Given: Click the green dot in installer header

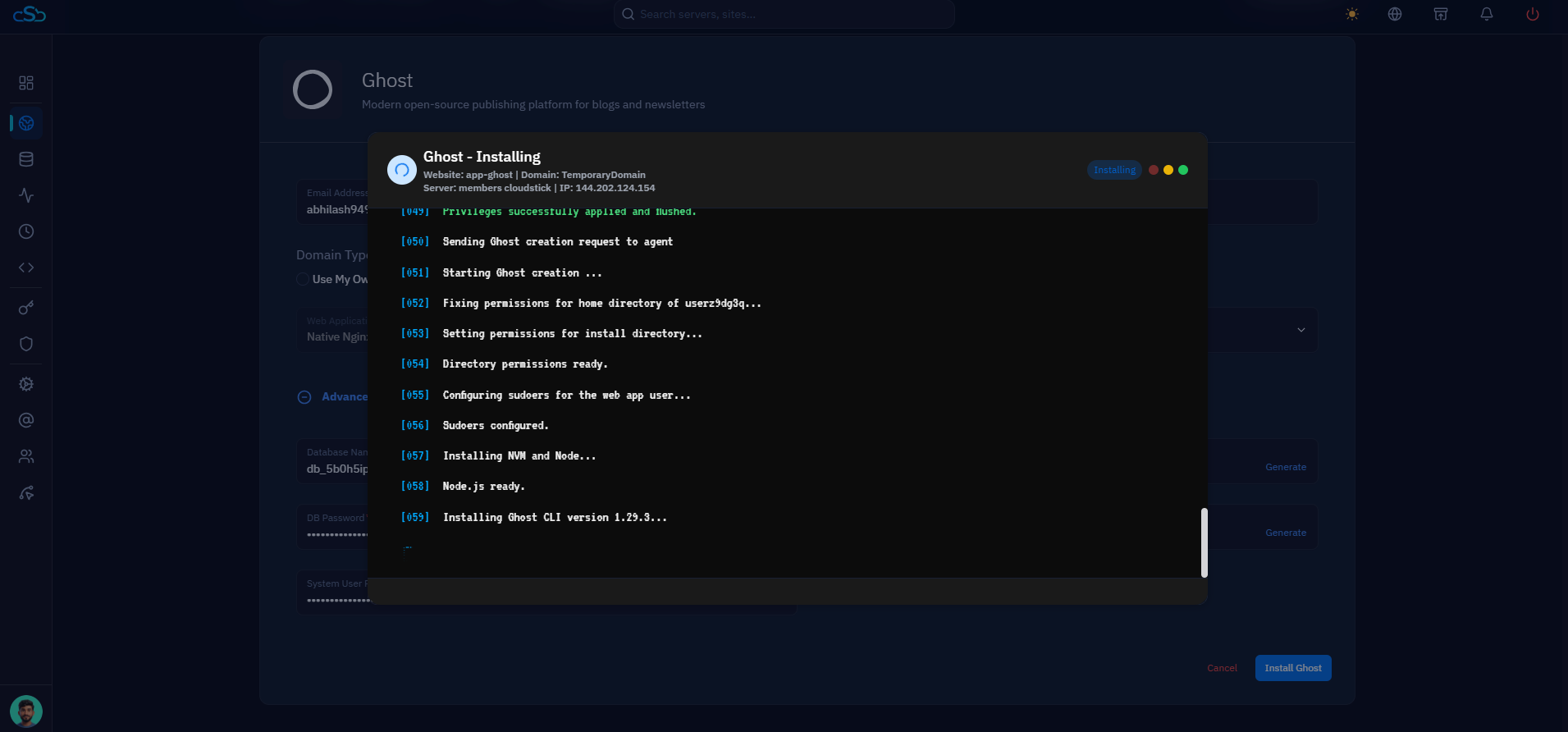Looking at the screenshot, I should (x=1183, y=170).
